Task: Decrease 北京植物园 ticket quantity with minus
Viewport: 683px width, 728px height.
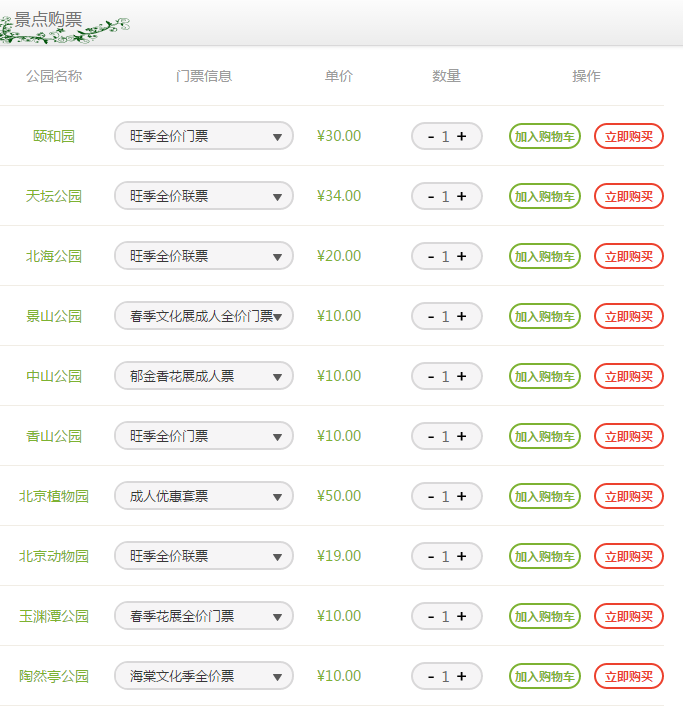Action: pyautogui.click(x=431, y=497)
